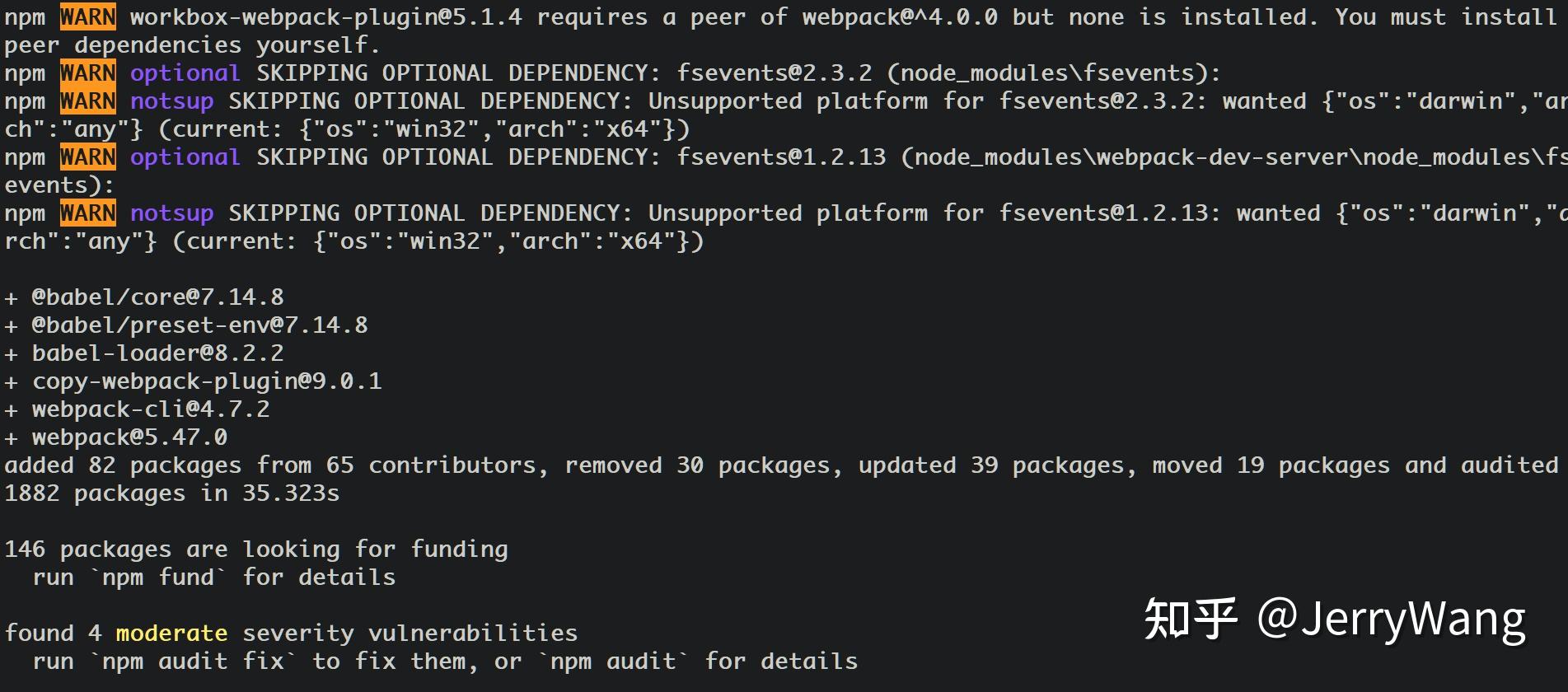Click the fsevents@1.2.13 text in the optional dependency line

[x=780, y=157]
